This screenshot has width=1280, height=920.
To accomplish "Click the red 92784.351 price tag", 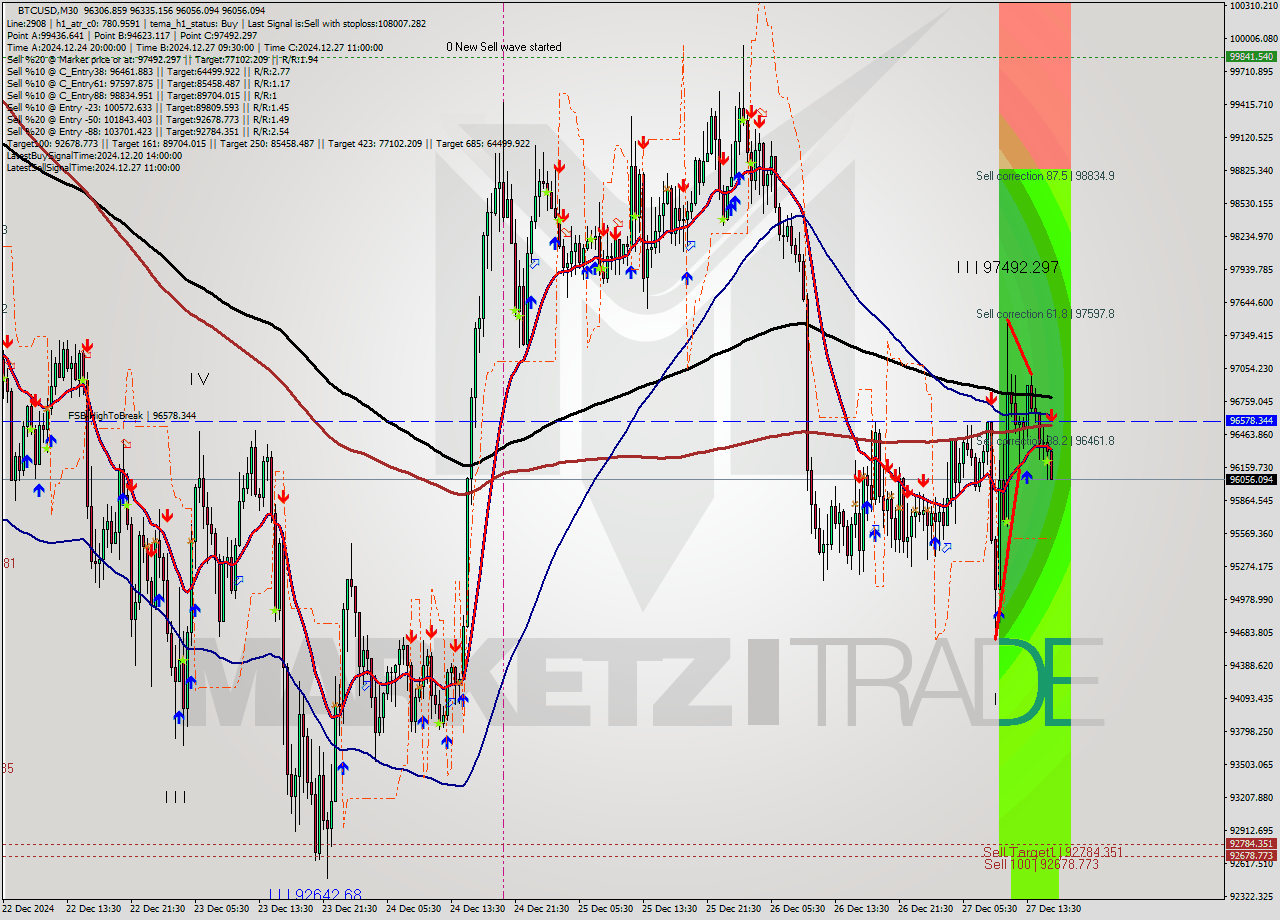I will click(x=1250, y=844).
